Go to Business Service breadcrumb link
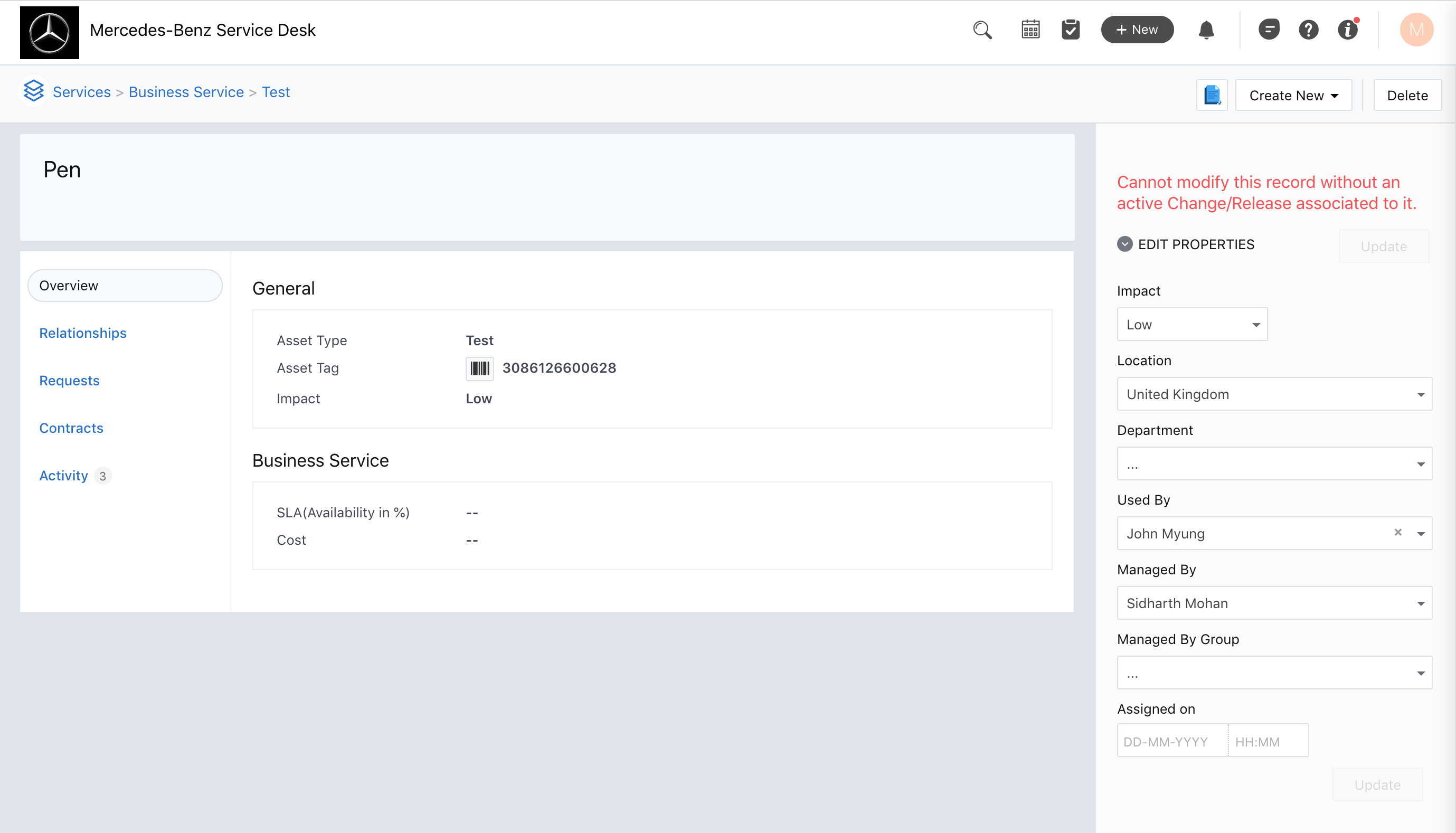1456x833 pixels. tap(186, 92)
